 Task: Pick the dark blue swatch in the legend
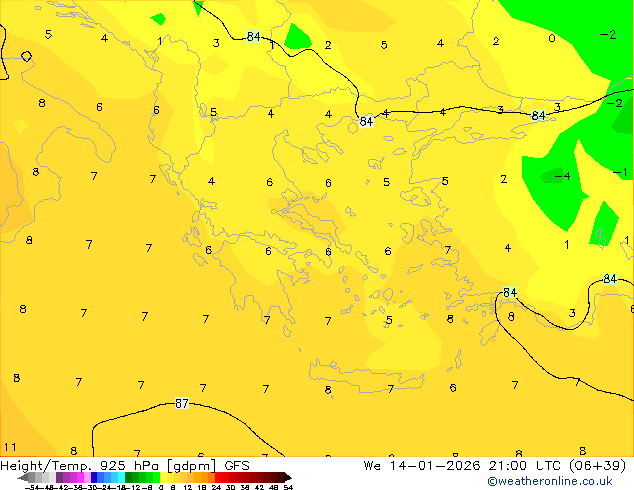[x=94, y=477]
